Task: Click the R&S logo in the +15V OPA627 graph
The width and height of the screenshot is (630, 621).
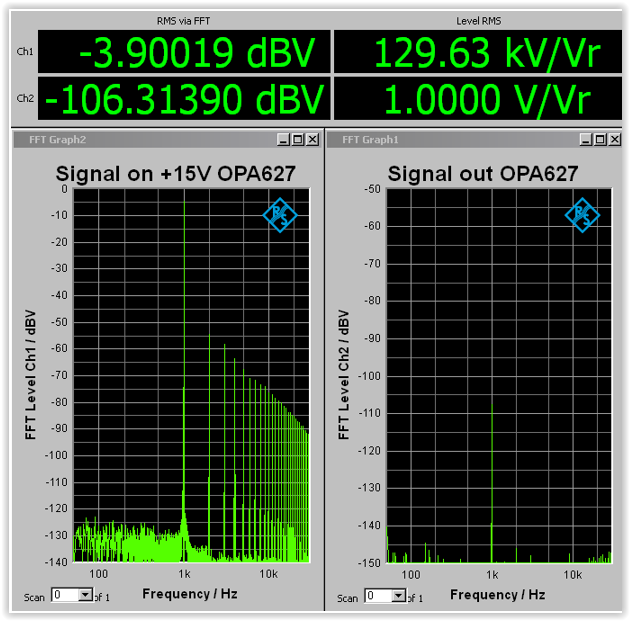Action: click(280, 215)
